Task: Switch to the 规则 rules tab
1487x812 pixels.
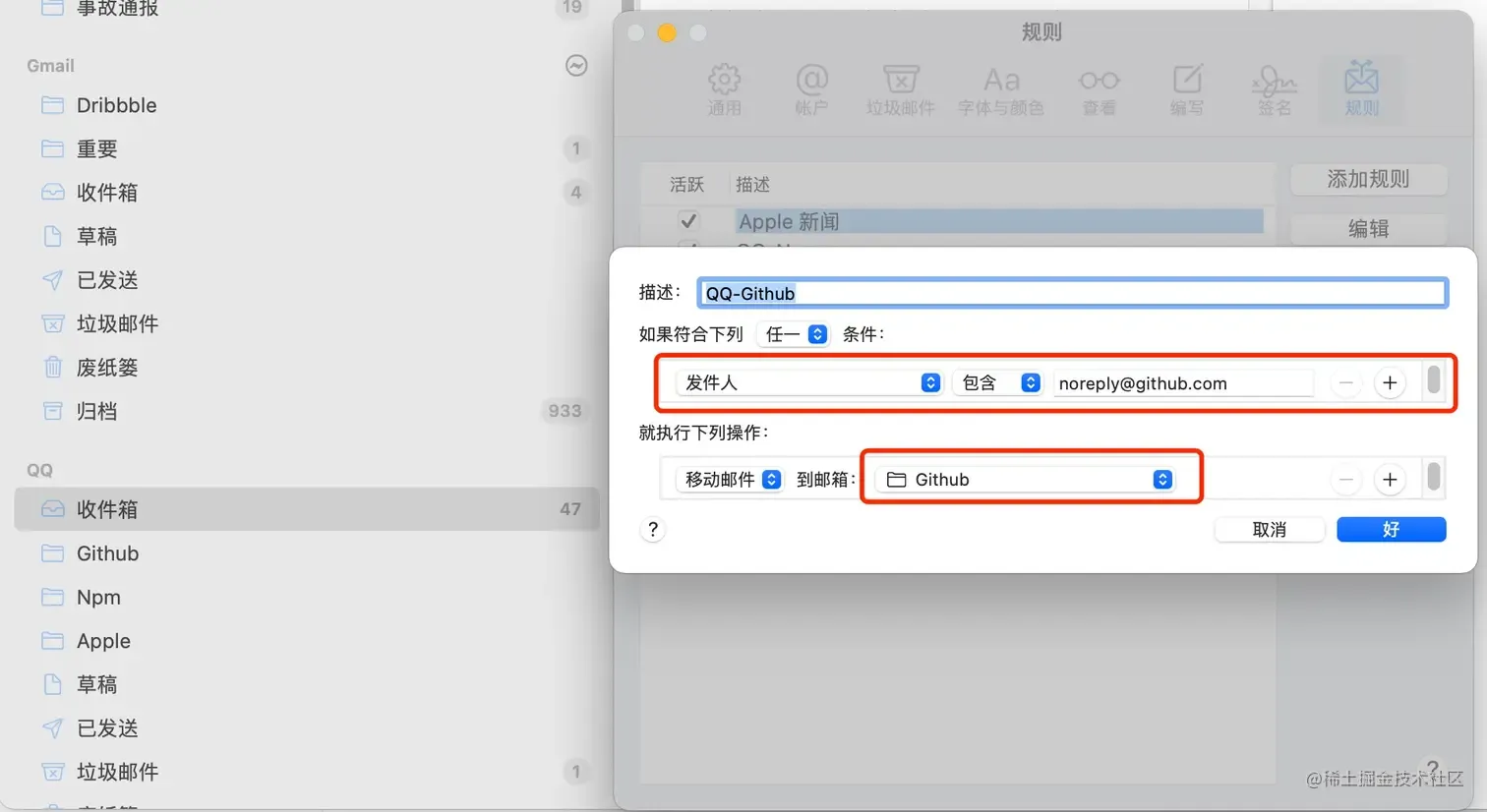Action: pos(1361,89)
